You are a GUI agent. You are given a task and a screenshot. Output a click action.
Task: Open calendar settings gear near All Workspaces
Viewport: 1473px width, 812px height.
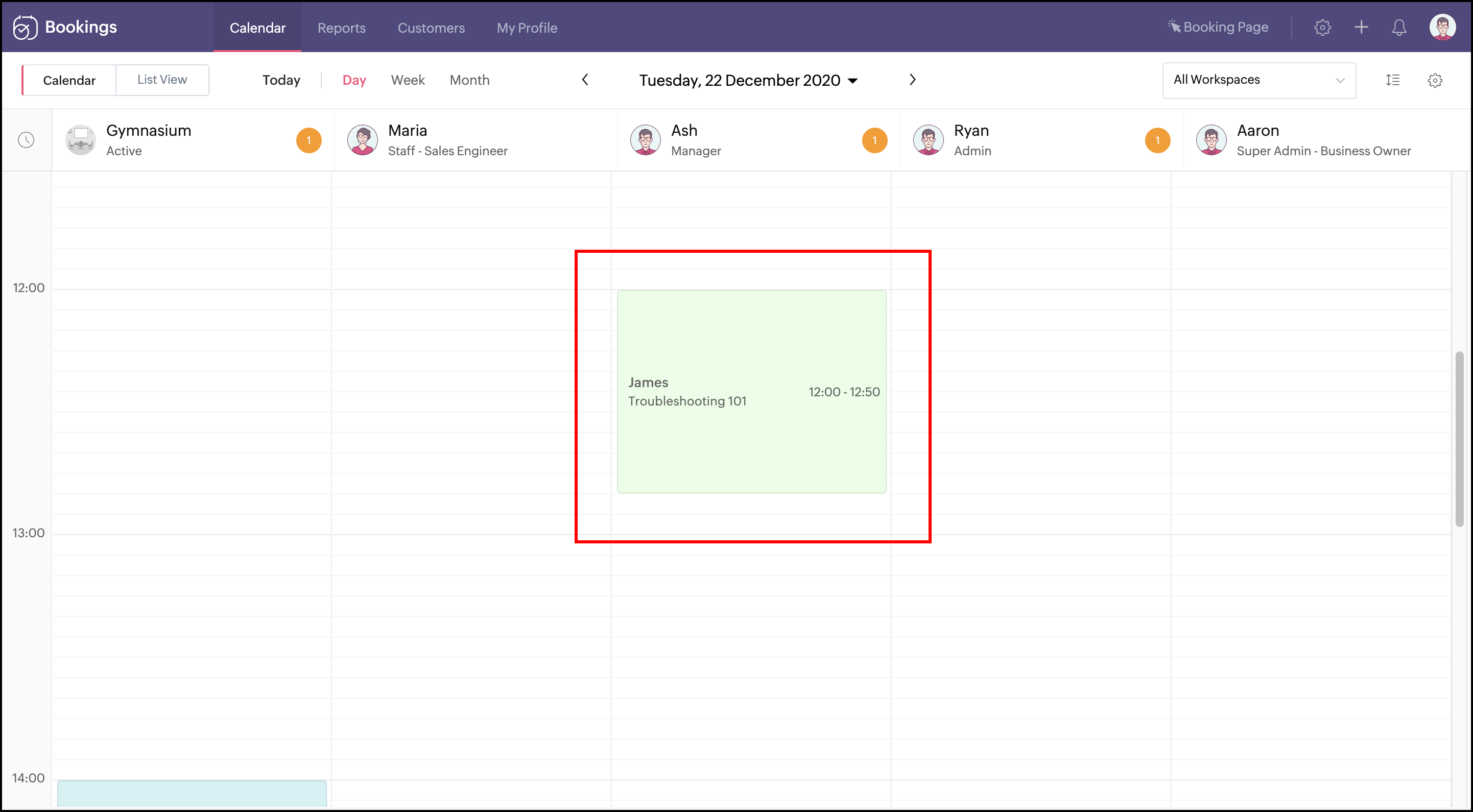tap(1435, 80)
